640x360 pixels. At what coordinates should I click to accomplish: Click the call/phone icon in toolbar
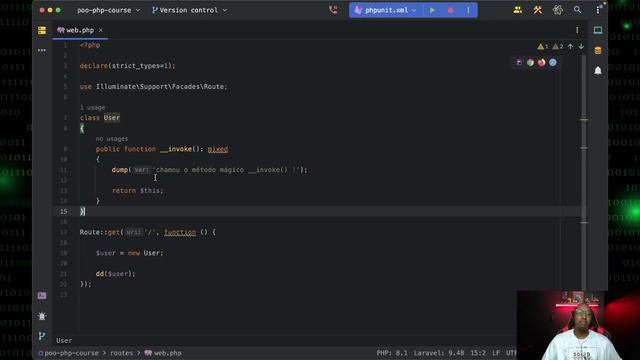tap(333, 10)
